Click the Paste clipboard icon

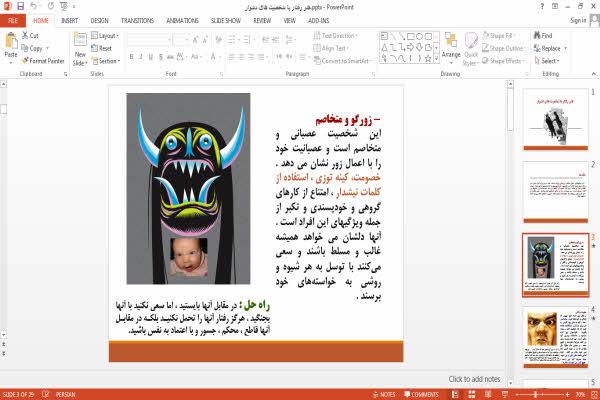click(11, 41)
